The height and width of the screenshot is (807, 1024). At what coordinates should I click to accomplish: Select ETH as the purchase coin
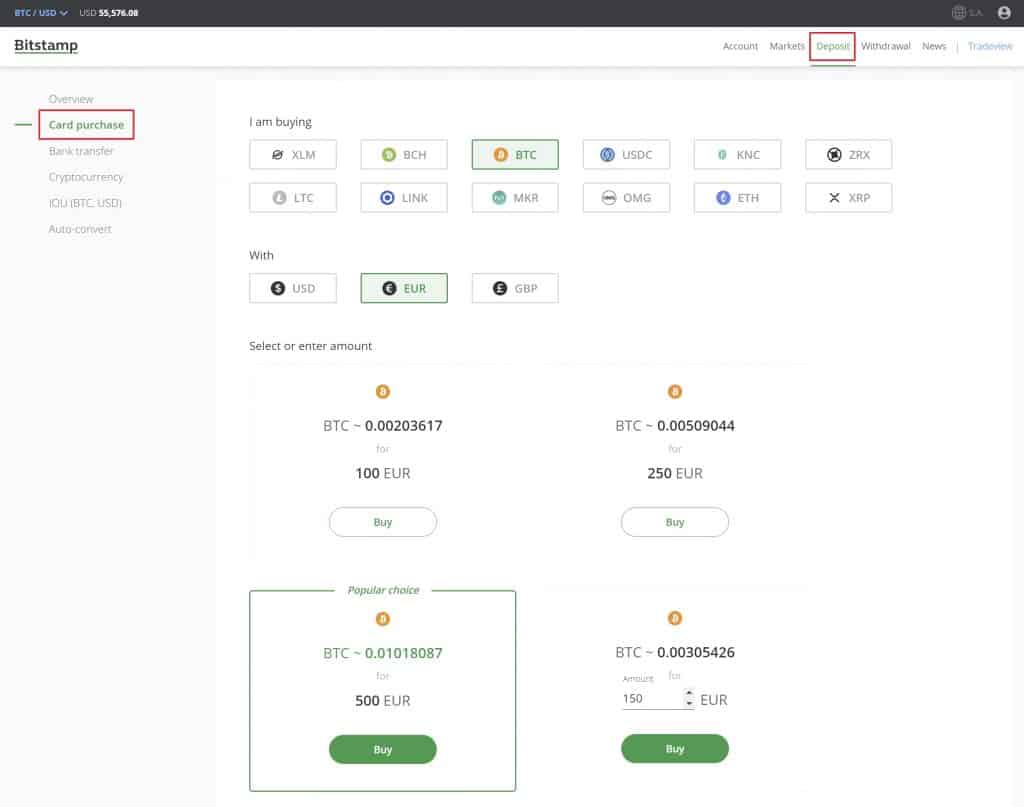coord(737,198)
